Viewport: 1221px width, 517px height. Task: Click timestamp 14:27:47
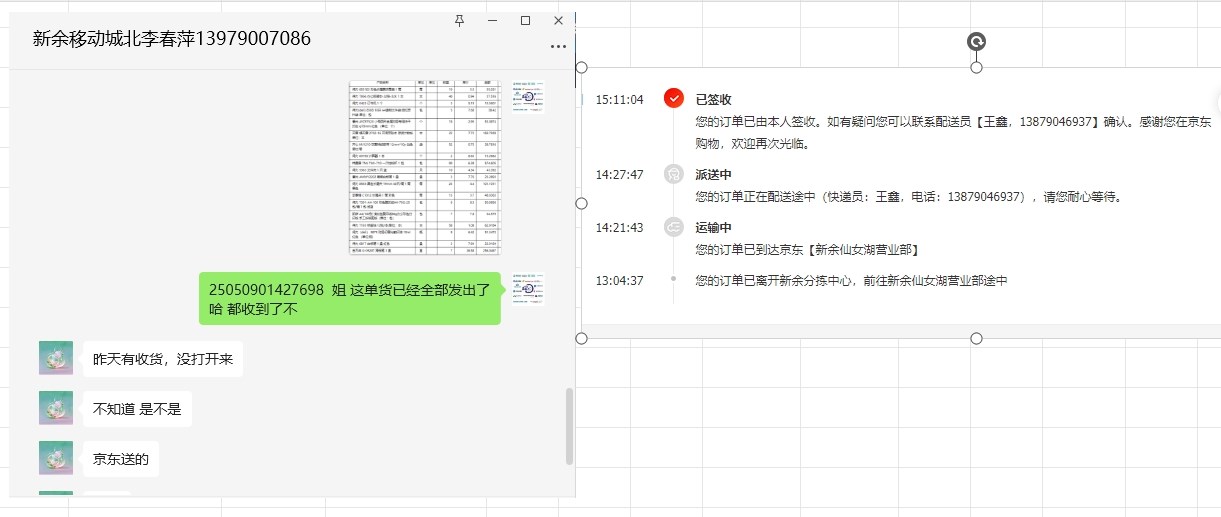tap(619, 174)
